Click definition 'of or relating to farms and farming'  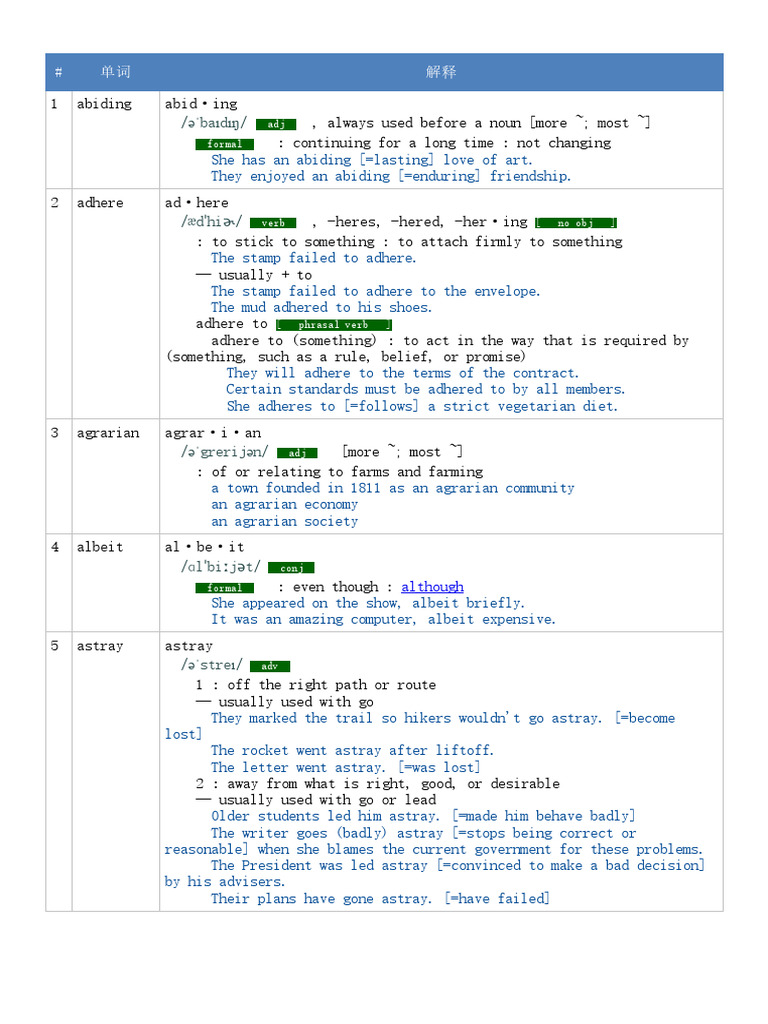tap(347, 472)
